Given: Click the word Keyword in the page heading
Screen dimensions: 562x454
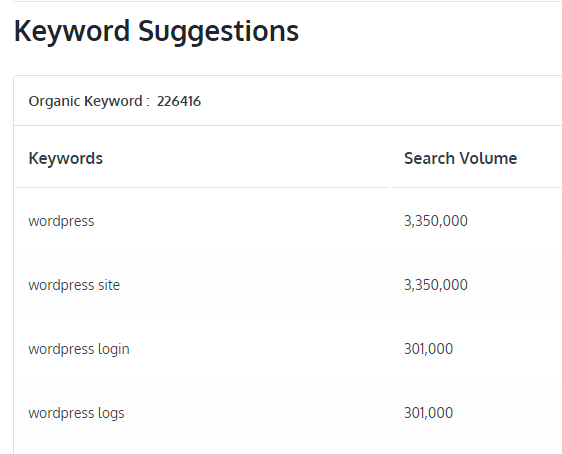Looking at the screenshot, I should point(72,32).
